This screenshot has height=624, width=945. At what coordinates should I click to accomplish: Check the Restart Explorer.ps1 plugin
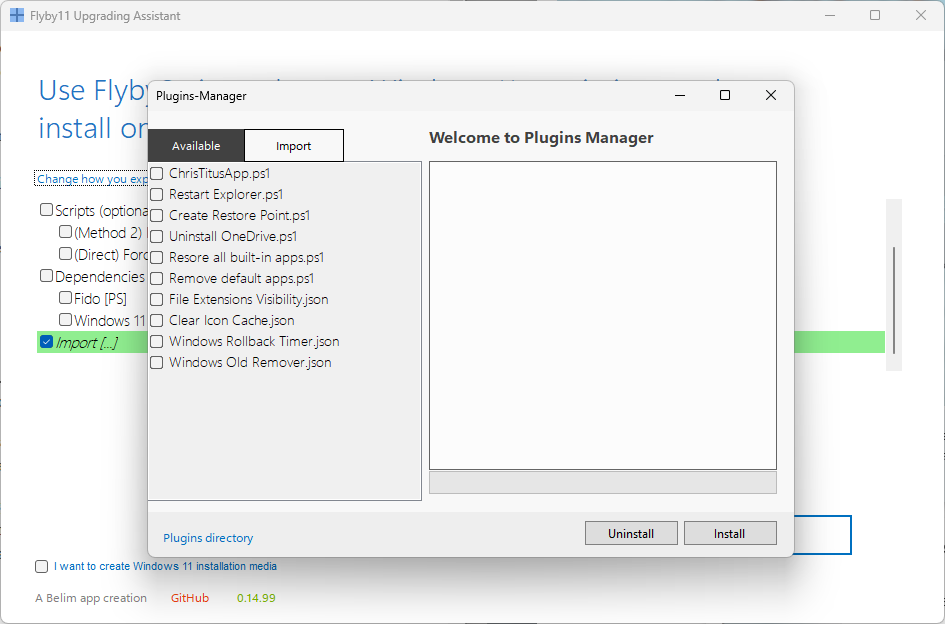pos(157,195)
